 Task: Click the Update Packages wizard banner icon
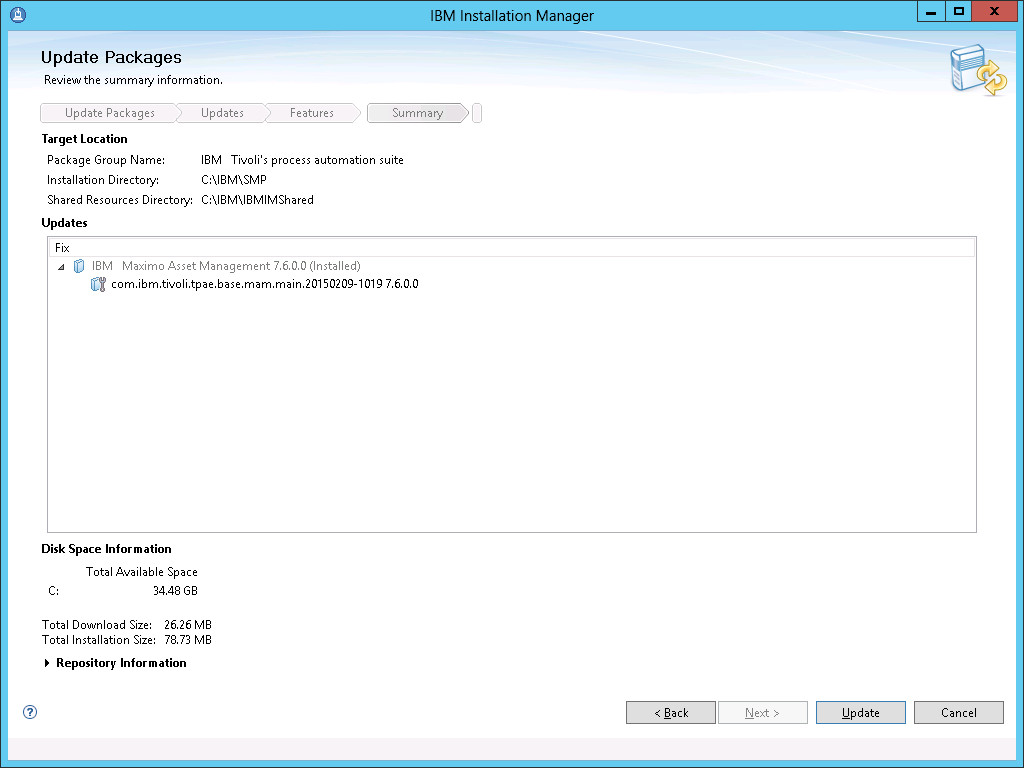(978, 70)
